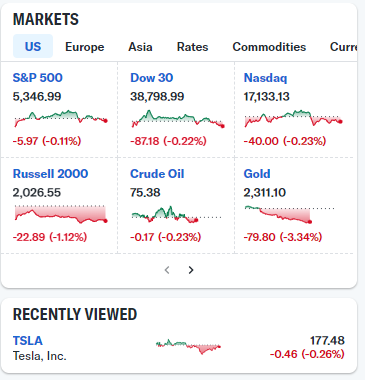
Task: Open the S&P 500 sparkline chart
Action: tap(61, 119)
